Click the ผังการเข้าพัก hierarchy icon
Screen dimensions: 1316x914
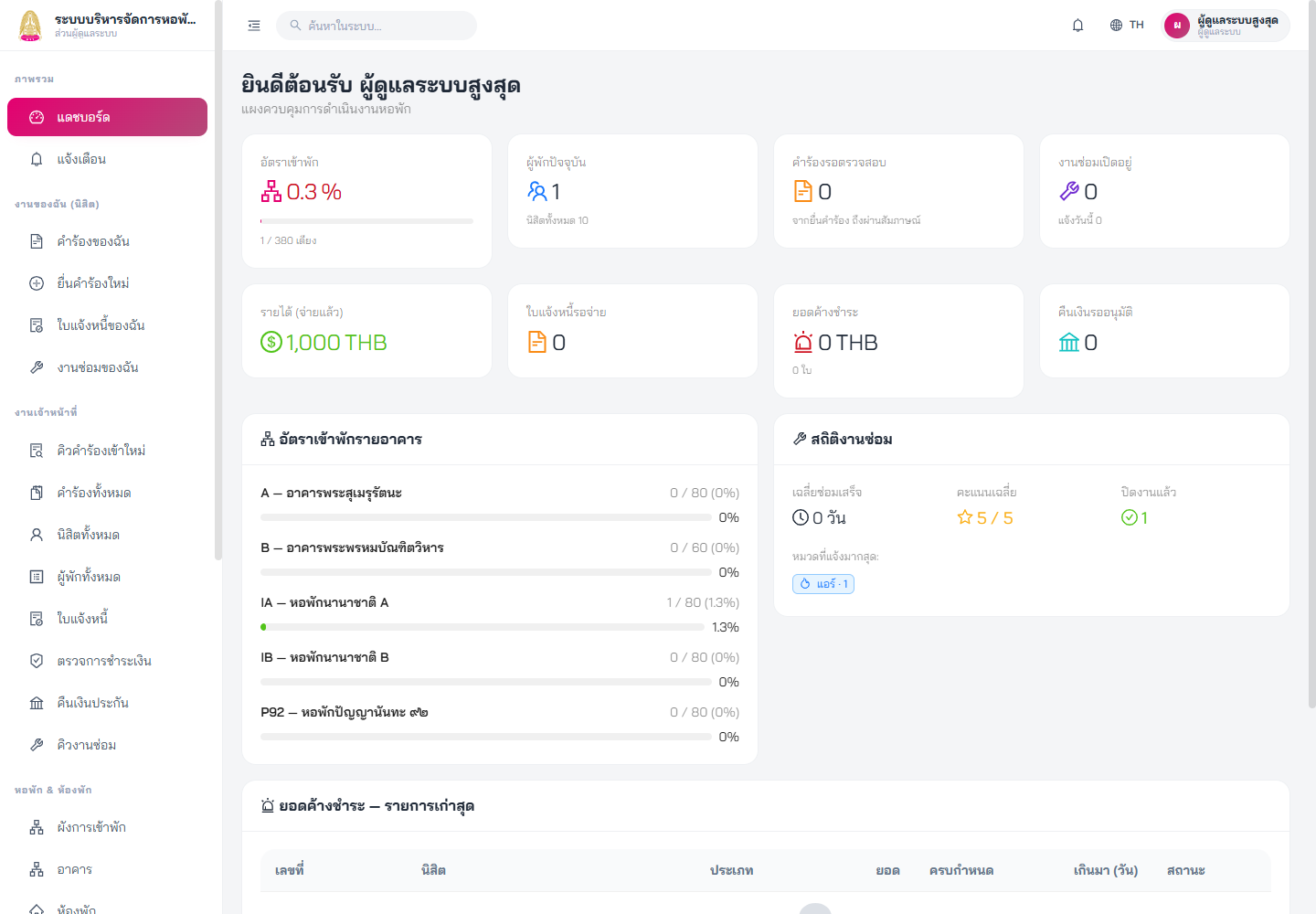pyautogui.click(x=37, y=827)
